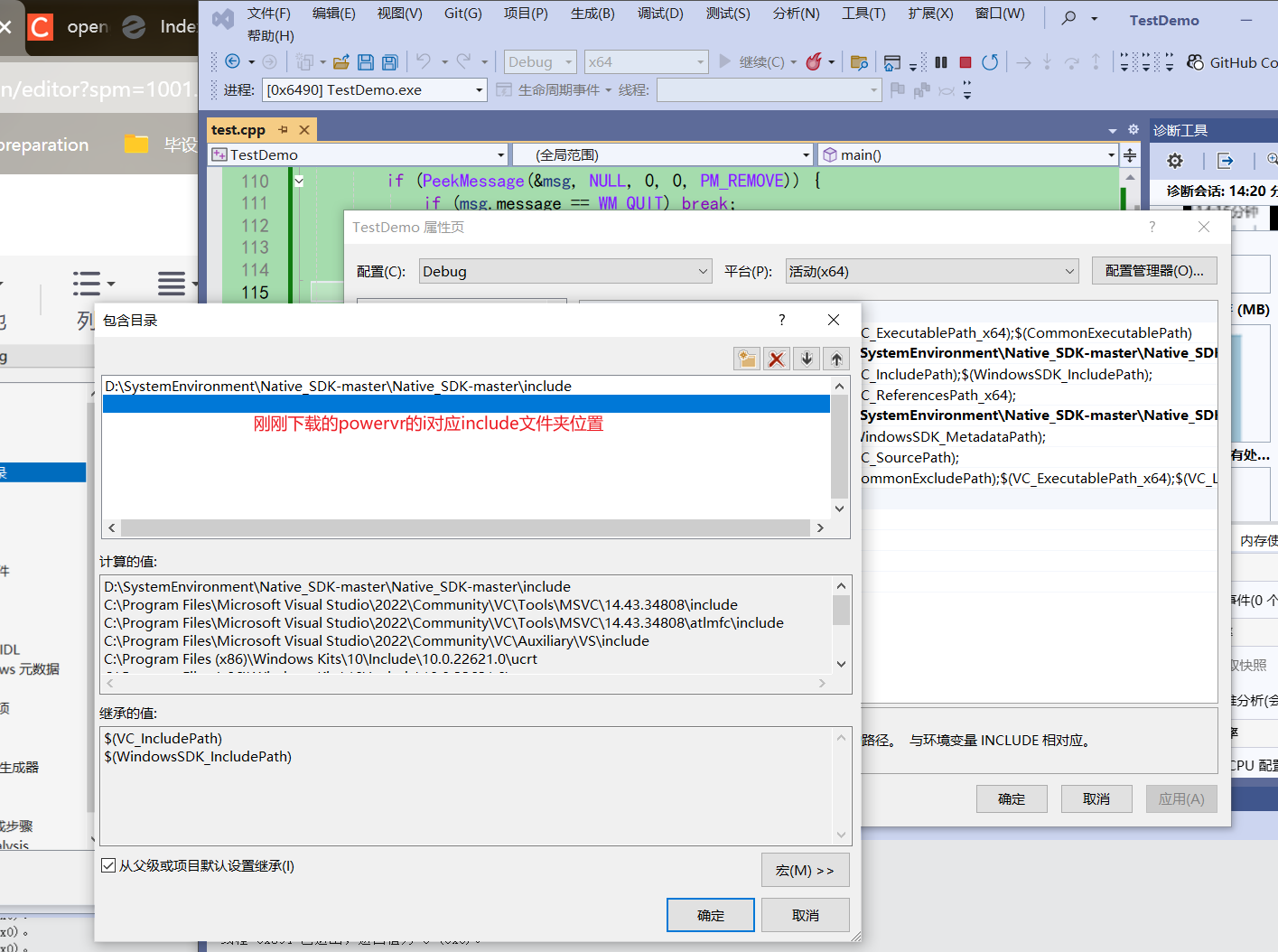Open file via folder icon in toolbar

341,61
